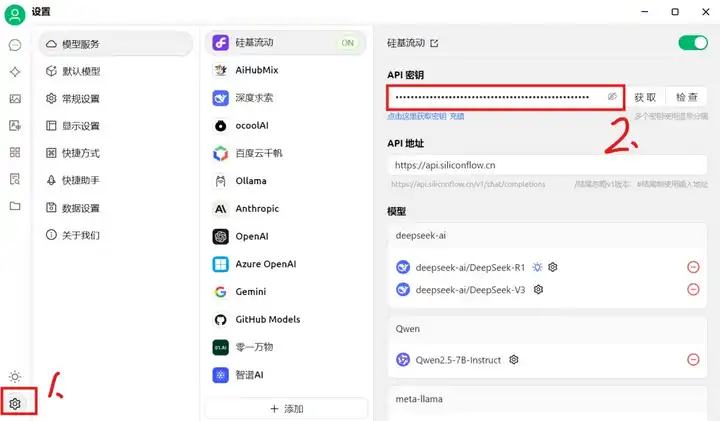Open the chat assistant sidebar icon
The image size is (720, 421).
[x=15, y=45]
